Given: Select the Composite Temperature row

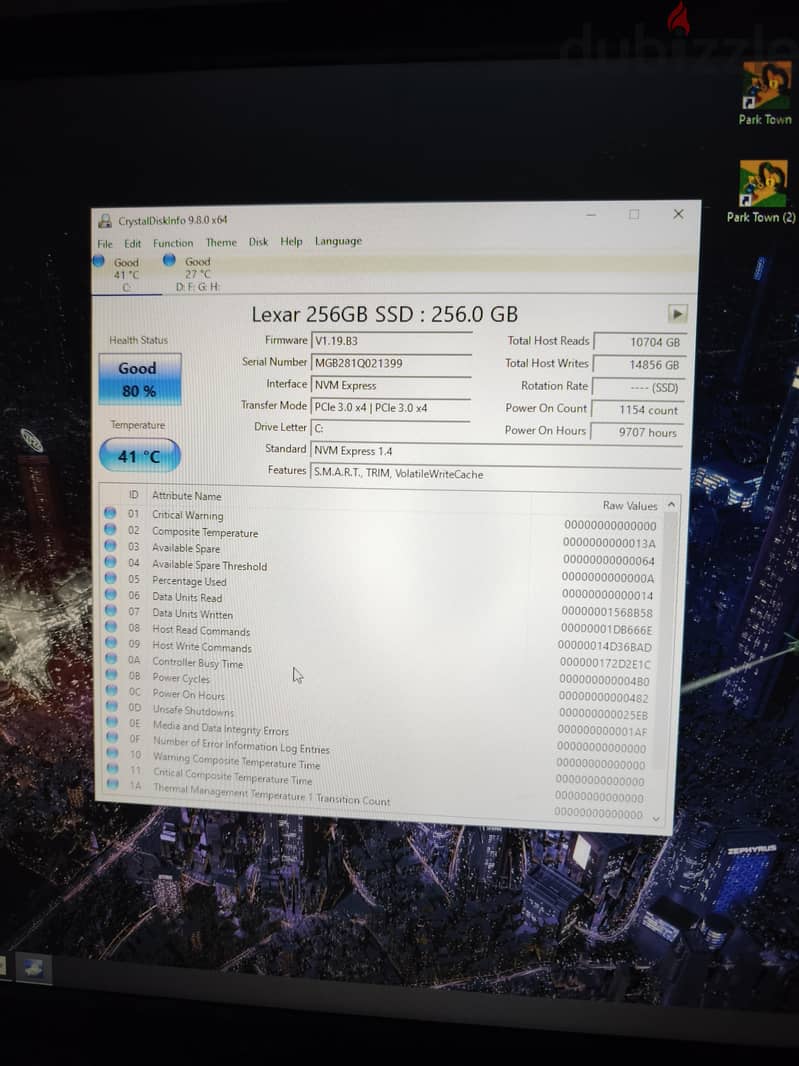Looking at the screenshot, I should point(381,537).
